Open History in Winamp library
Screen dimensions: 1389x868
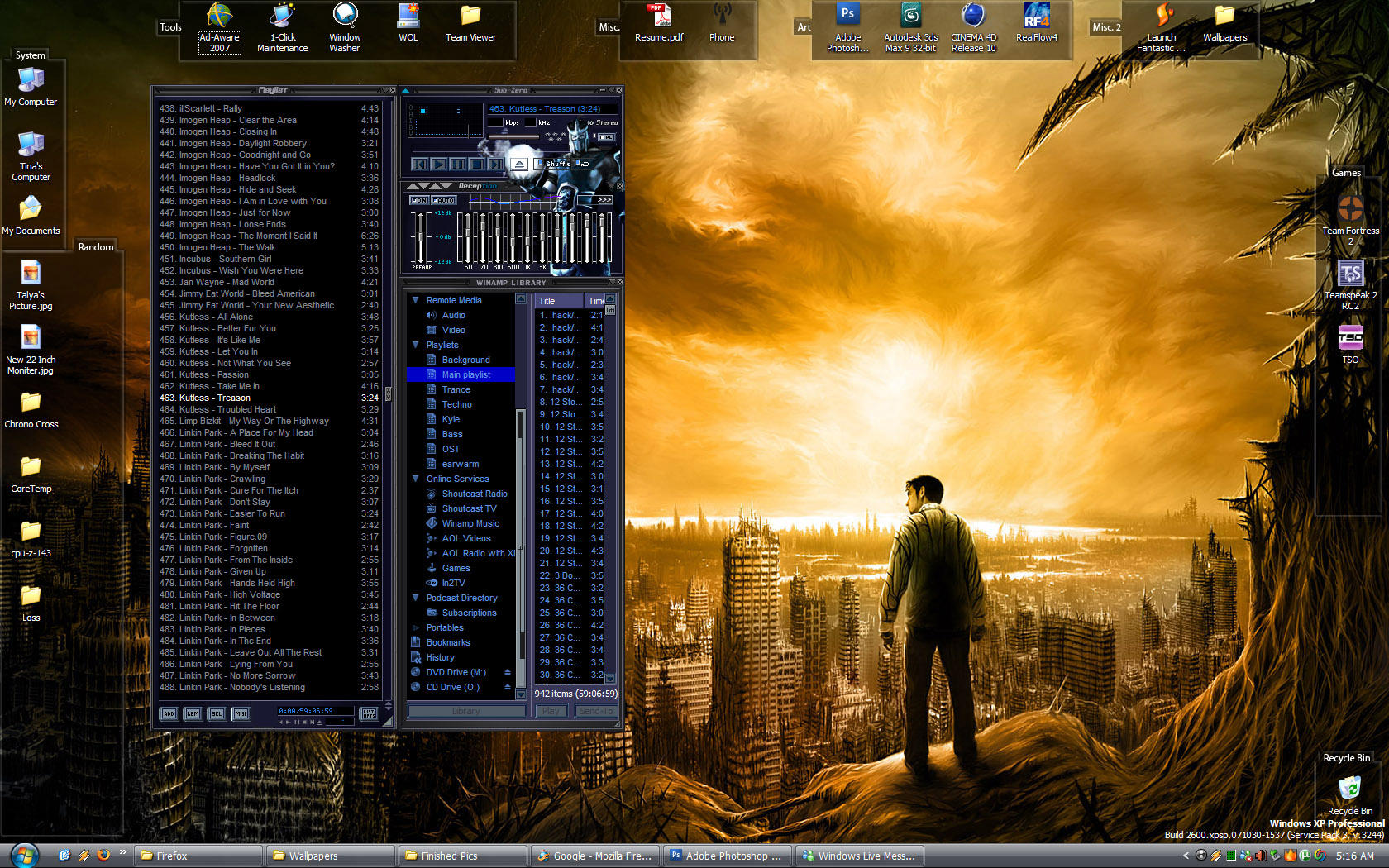coord(440,657)
